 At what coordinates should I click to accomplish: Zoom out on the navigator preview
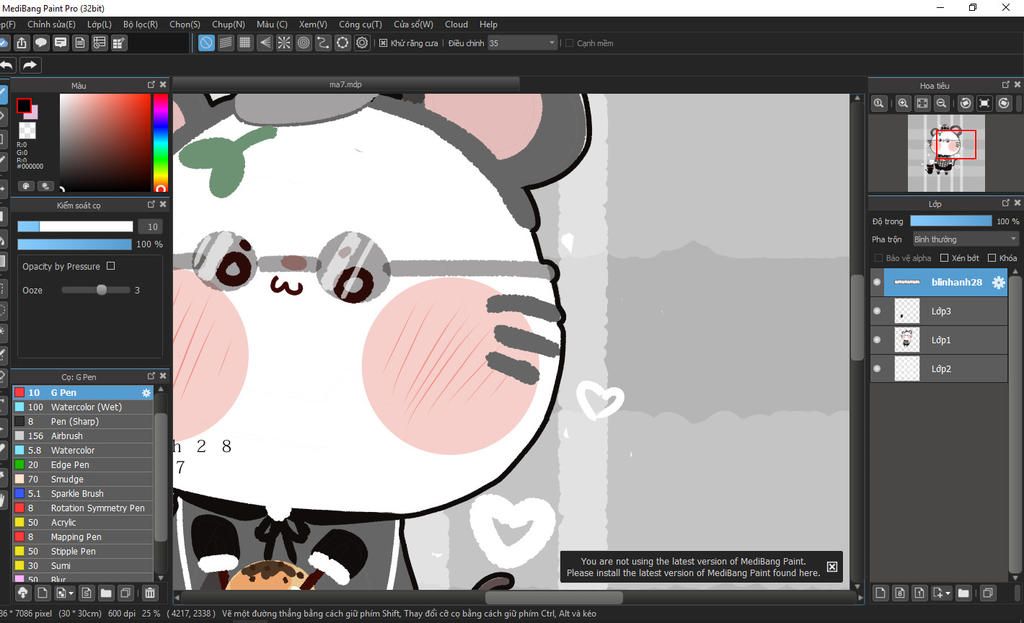coord(941,103)
